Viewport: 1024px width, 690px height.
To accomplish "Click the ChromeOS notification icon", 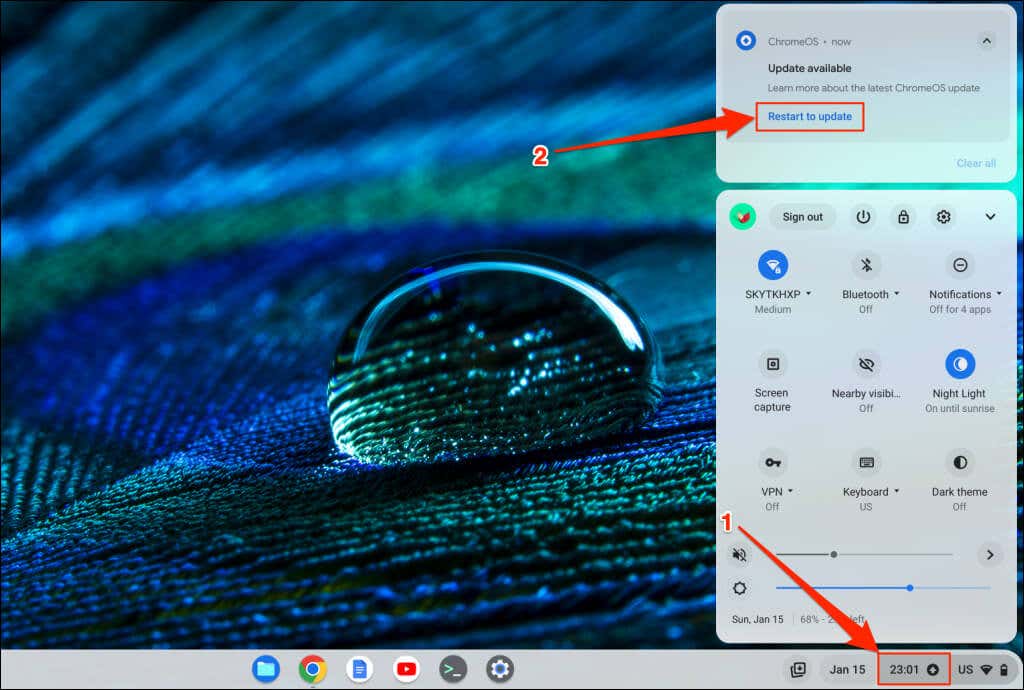I will click(746, 40).
